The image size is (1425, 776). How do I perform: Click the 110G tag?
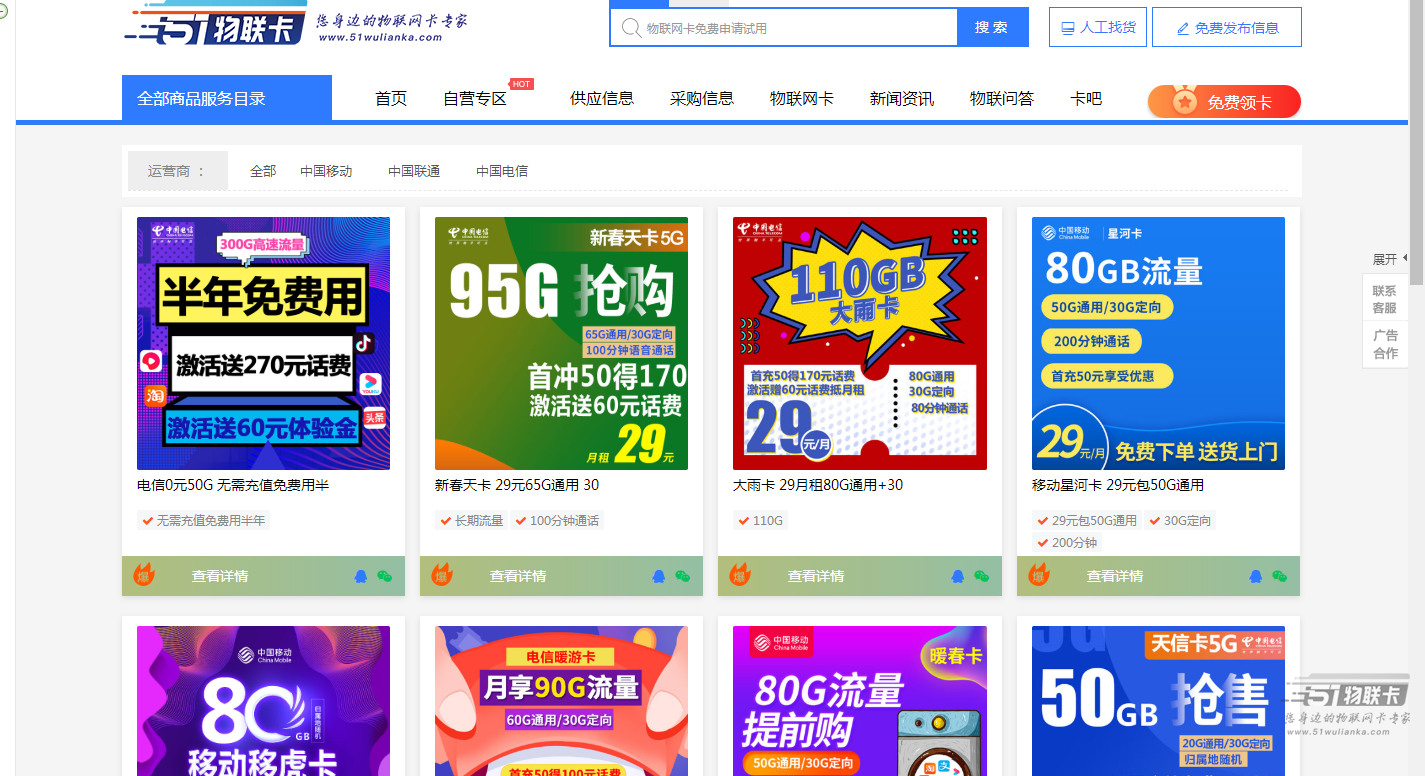(760, 520)
